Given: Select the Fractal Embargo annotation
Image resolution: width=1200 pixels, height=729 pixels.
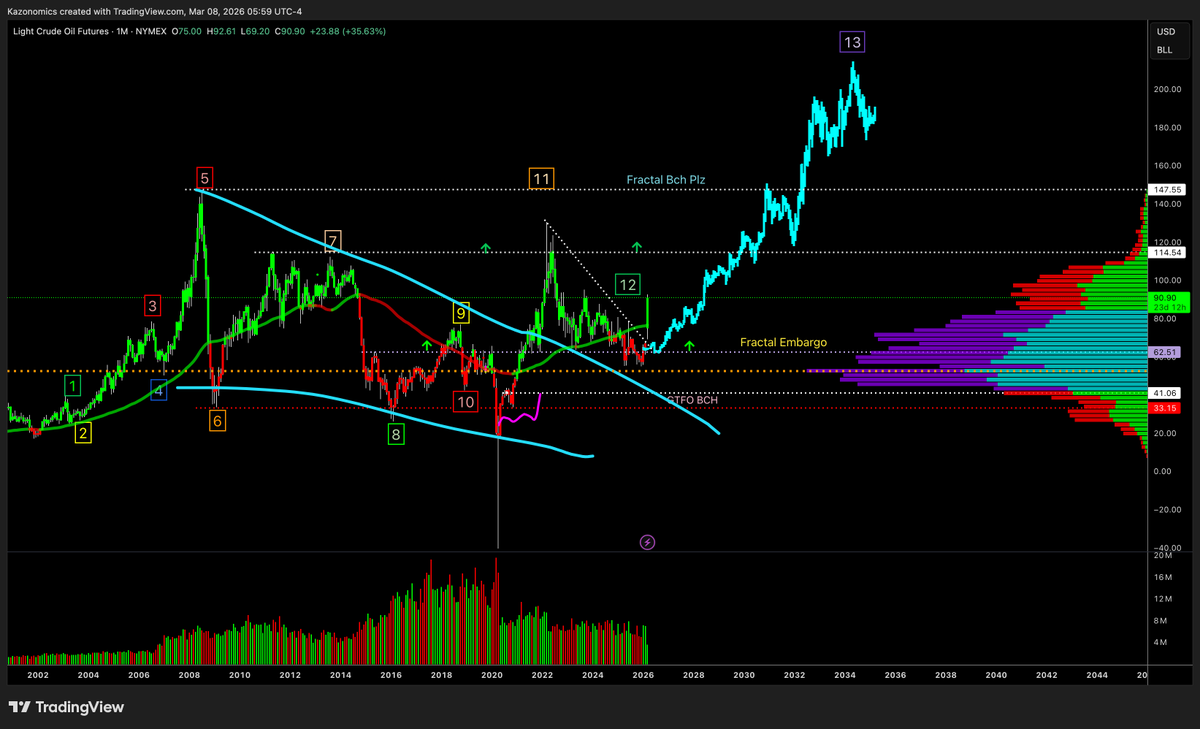Looking at the screenshot, I should pyautogui.click(x=783, y=342).
